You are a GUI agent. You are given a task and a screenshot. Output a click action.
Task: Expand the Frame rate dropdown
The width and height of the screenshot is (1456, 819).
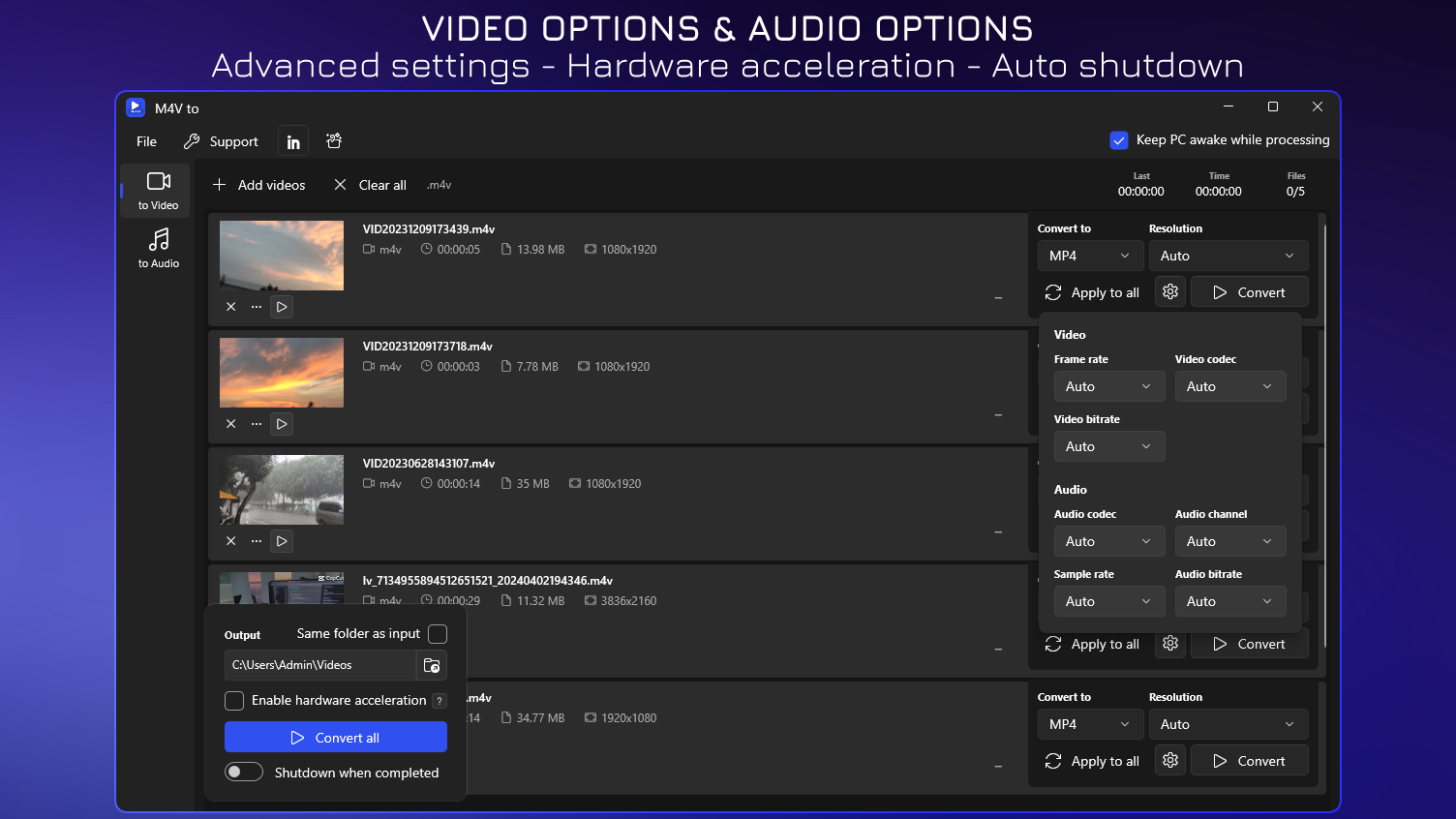(x=1109, y=386)
